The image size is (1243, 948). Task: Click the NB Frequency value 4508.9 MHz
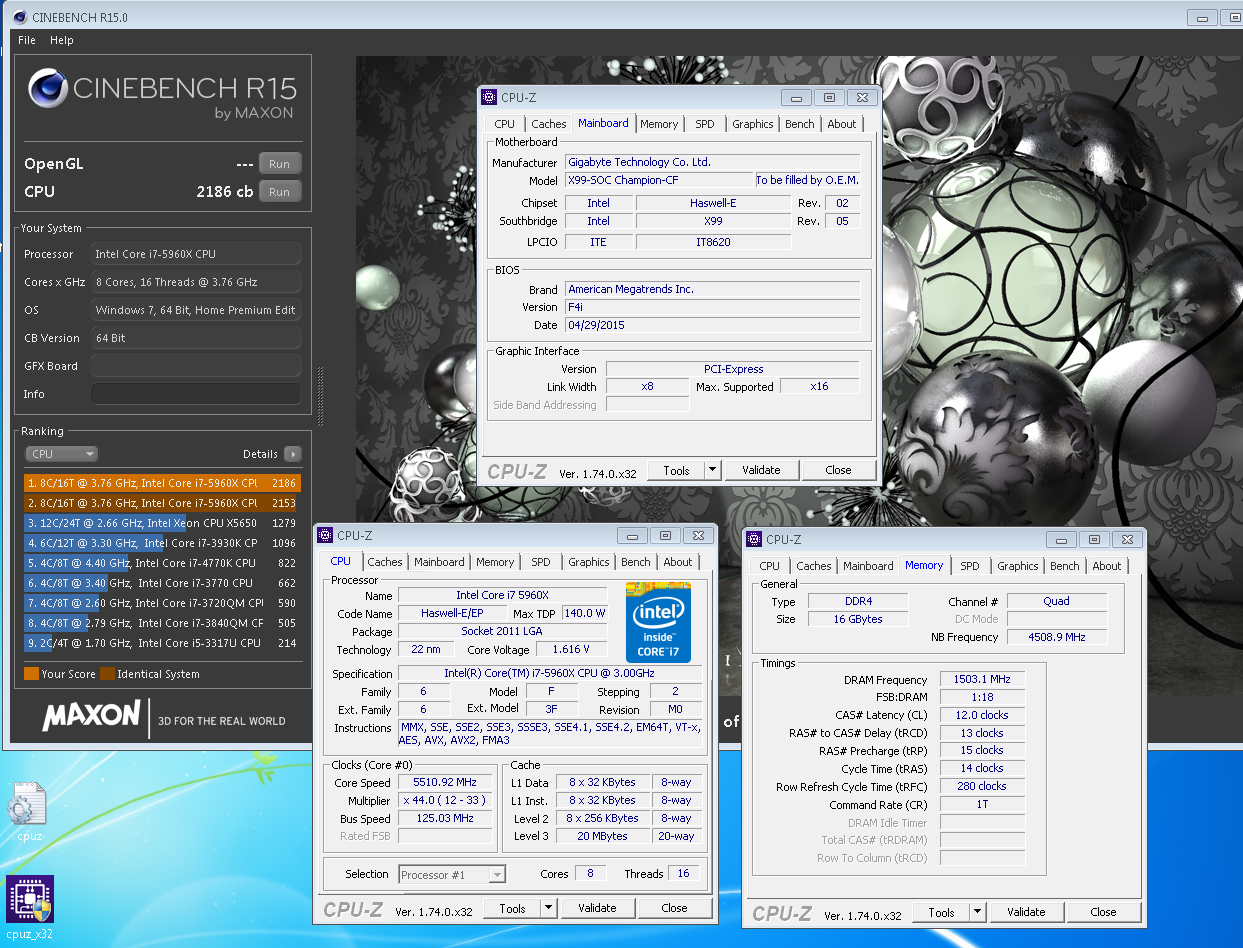1057,637
